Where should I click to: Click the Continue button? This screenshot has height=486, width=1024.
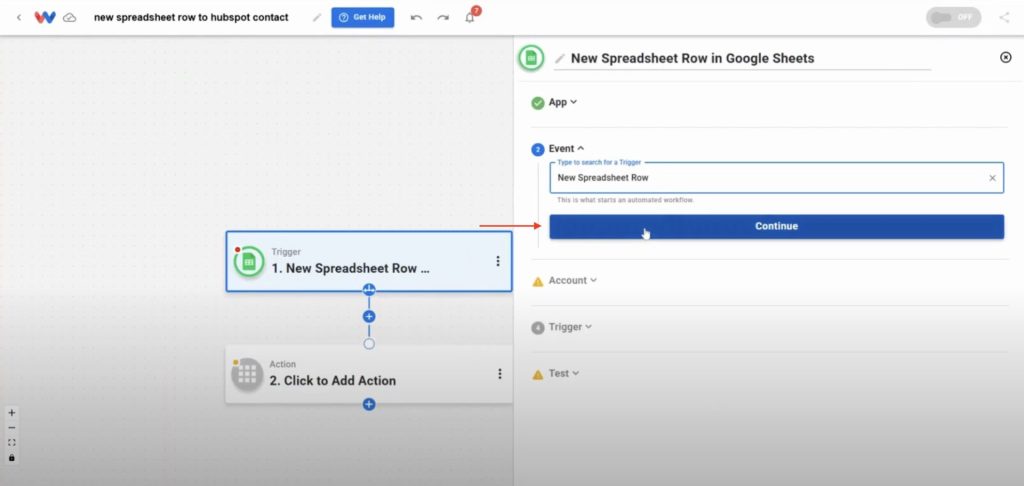coord(776,226)
